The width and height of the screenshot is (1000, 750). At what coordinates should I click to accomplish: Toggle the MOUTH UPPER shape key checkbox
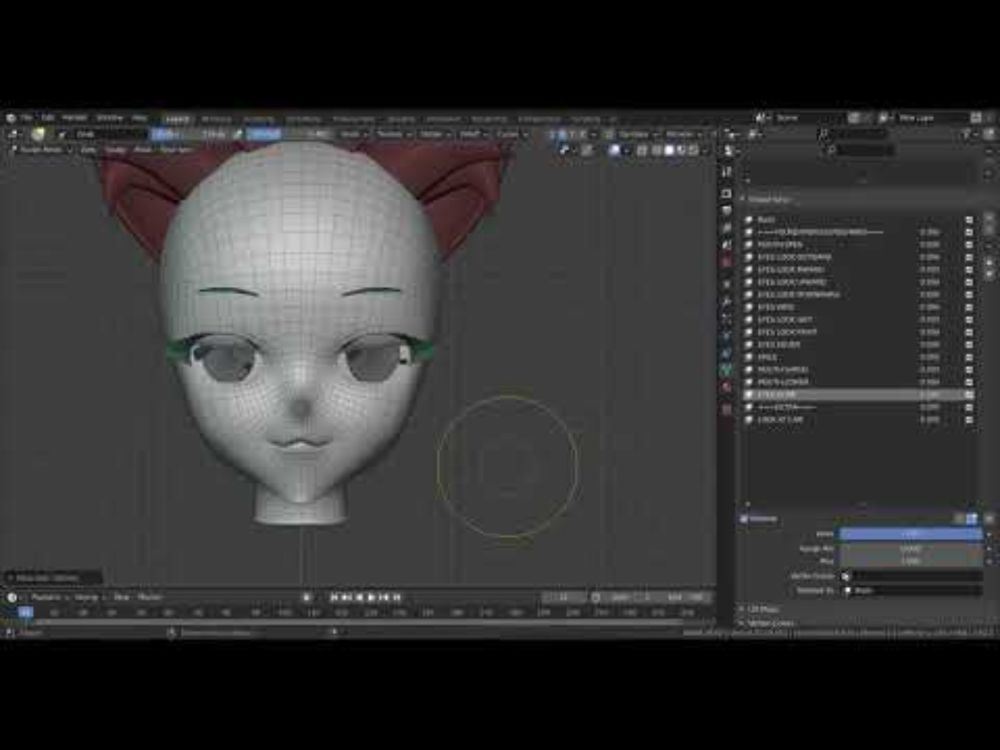click(x=969, y=369)
